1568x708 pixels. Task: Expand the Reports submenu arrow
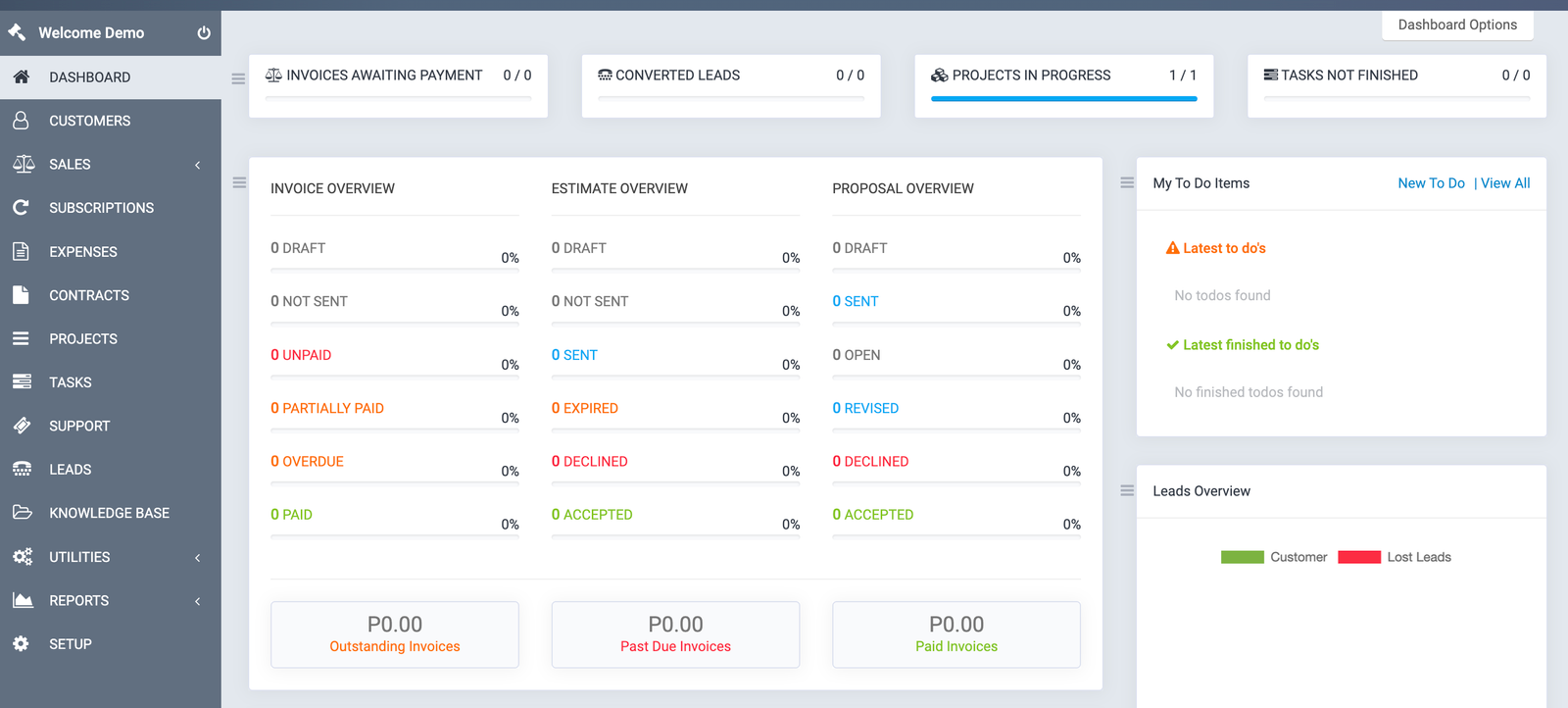click(x=198, y=601)
